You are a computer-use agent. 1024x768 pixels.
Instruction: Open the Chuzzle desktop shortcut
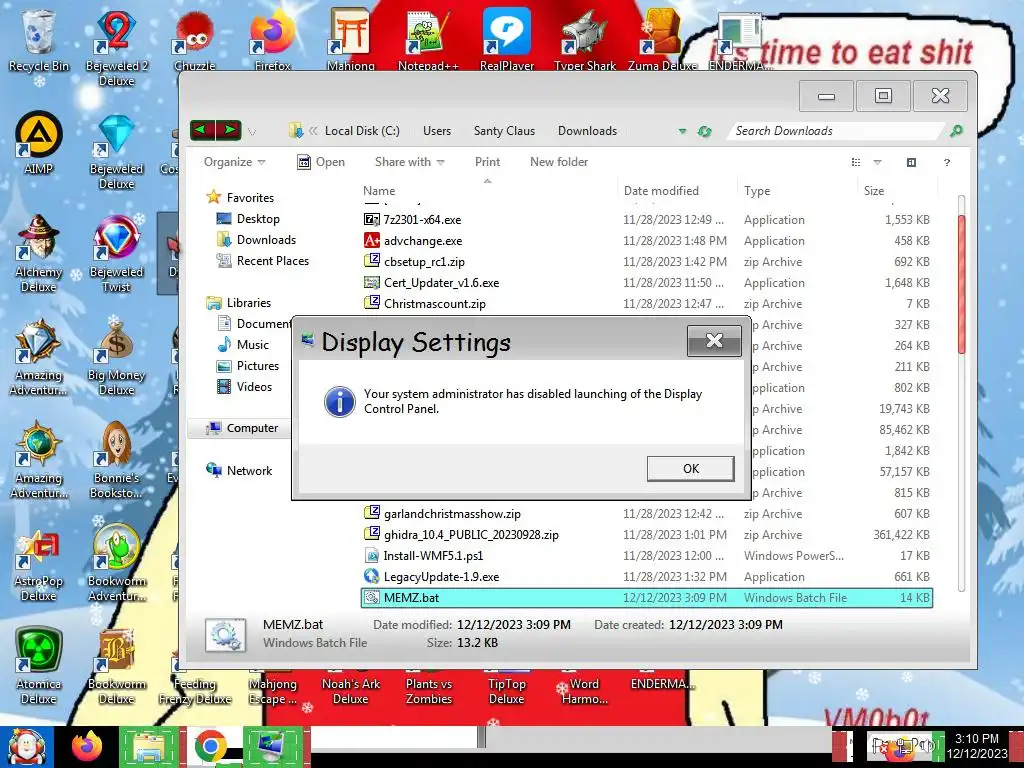tap(195, 40)
